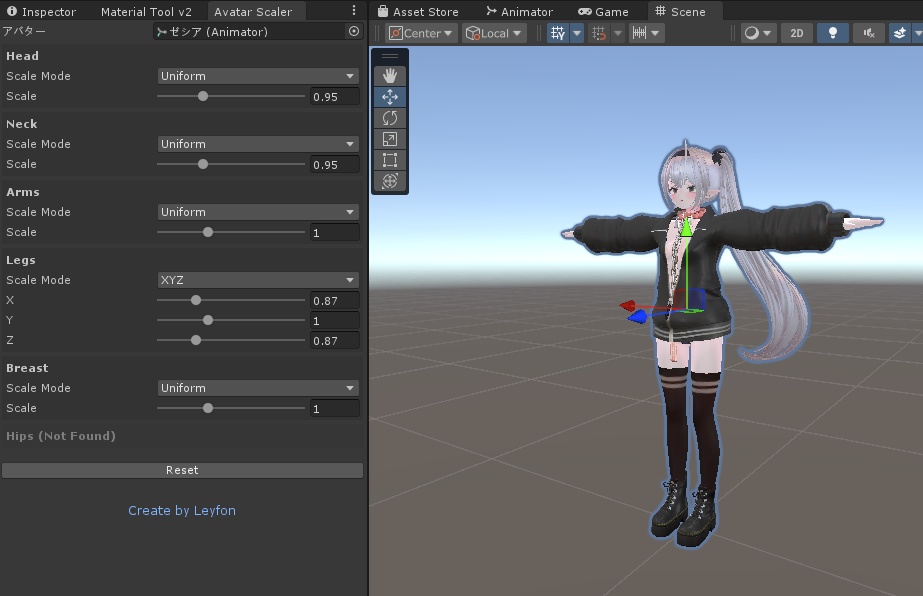Click the Legs Z value field
Screen dimensions: 923x596
334,340
